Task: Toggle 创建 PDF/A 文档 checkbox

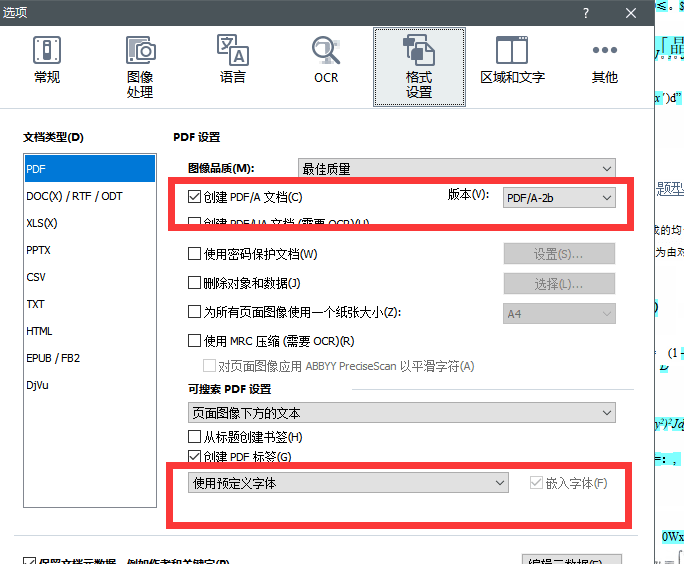Action: [194, 197]
